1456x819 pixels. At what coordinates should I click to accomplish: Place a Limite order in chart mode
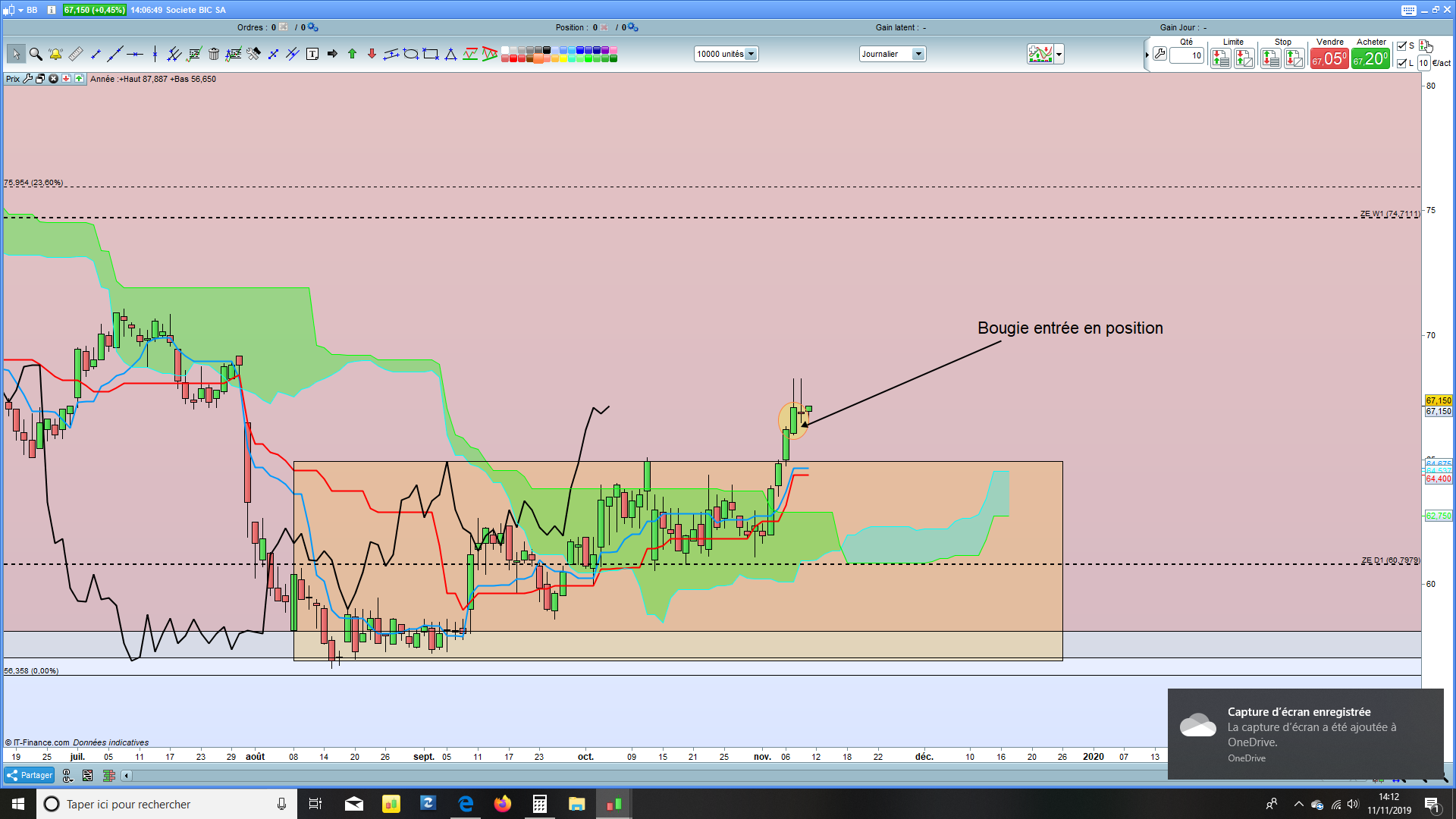pyautogui.click(x=1244, y=58)
